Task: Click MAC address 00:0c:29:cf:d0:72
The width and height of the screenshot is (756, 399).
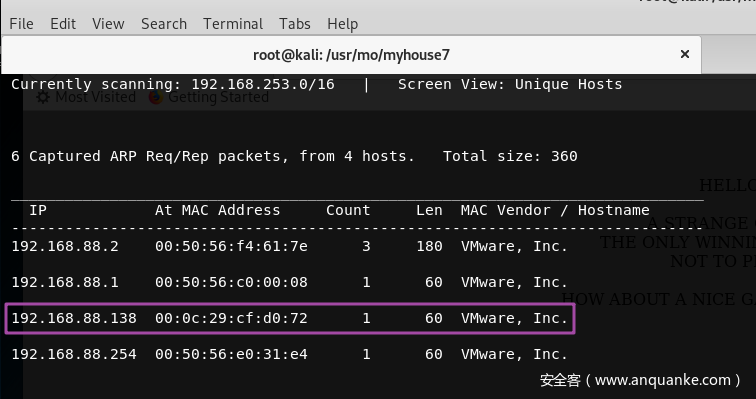Action: [x=231, y=318]
